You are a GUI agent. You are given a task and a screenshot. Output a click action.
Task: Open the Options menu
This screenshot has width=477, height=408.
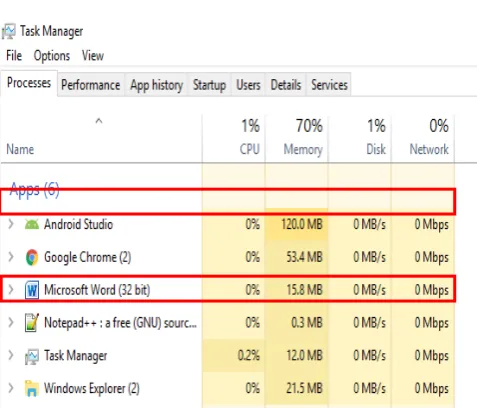pos(52,56)
